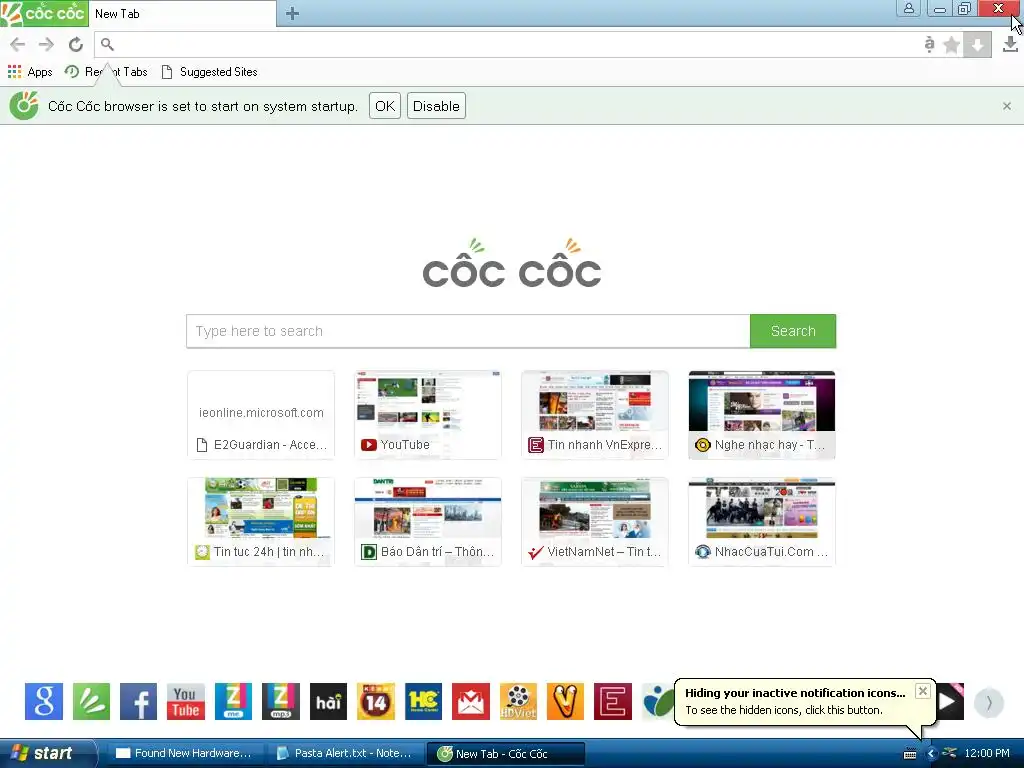1024x768 pixels.
Task: Open the orange V shortcut icon
Action: click(x=565, y=701)
